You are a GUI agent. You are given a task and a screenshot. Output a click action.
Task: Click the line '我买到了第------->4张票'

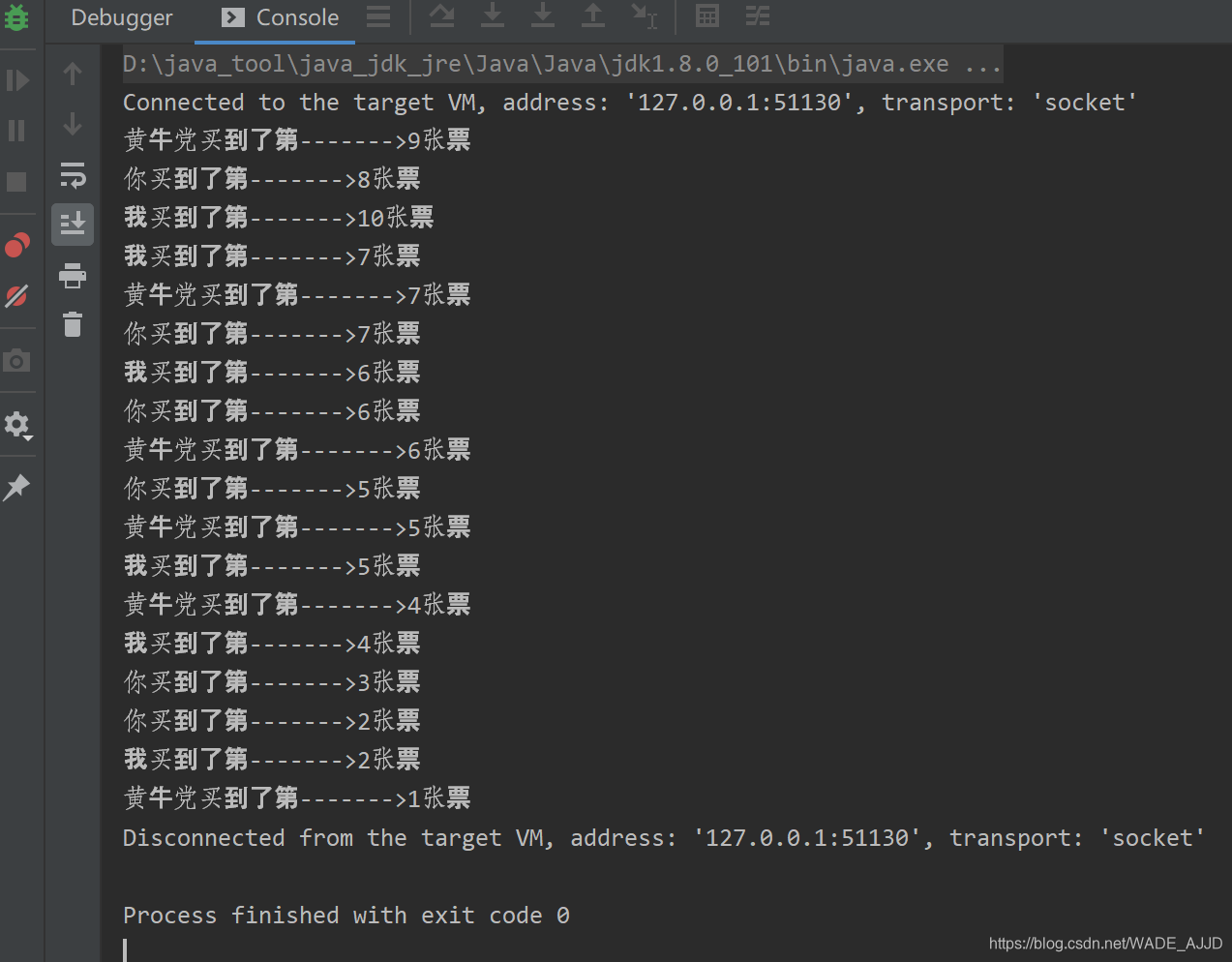(272, 644)
